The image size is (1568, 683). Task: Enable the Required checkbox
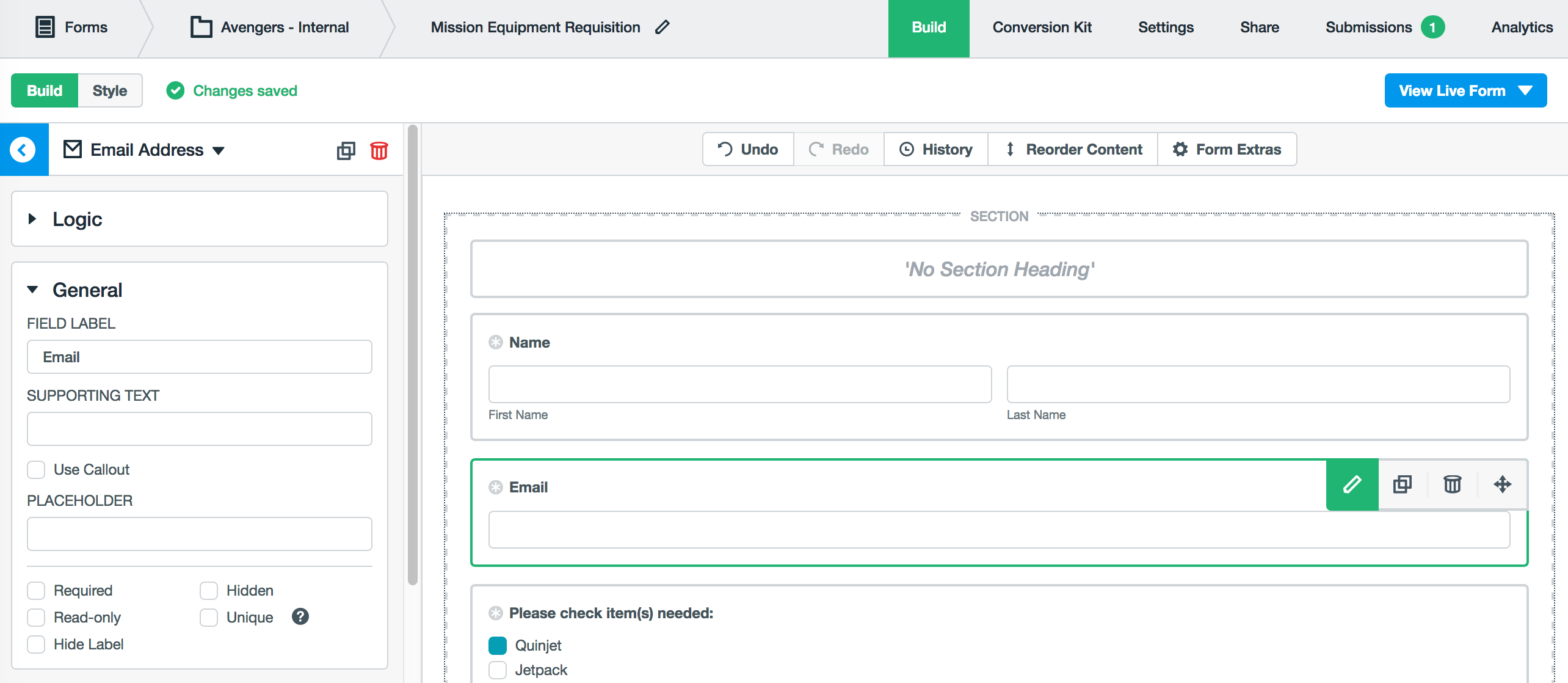(36, 591)
